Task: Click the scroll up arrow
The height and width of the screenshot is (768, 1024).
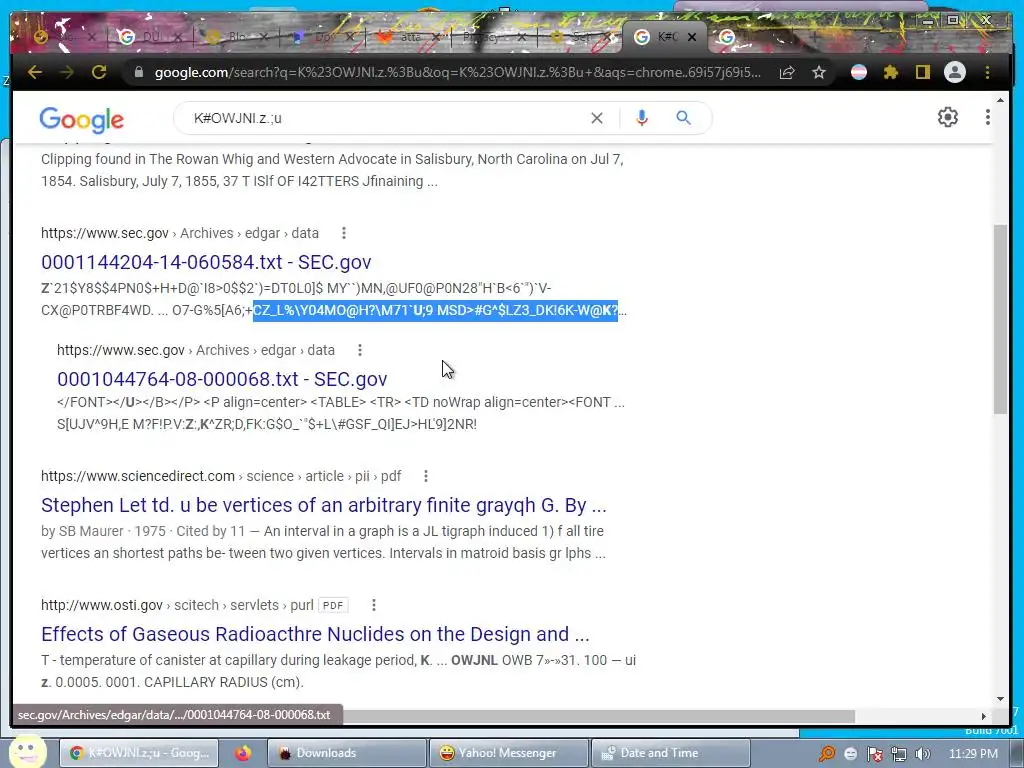Action: [1000, 100]
